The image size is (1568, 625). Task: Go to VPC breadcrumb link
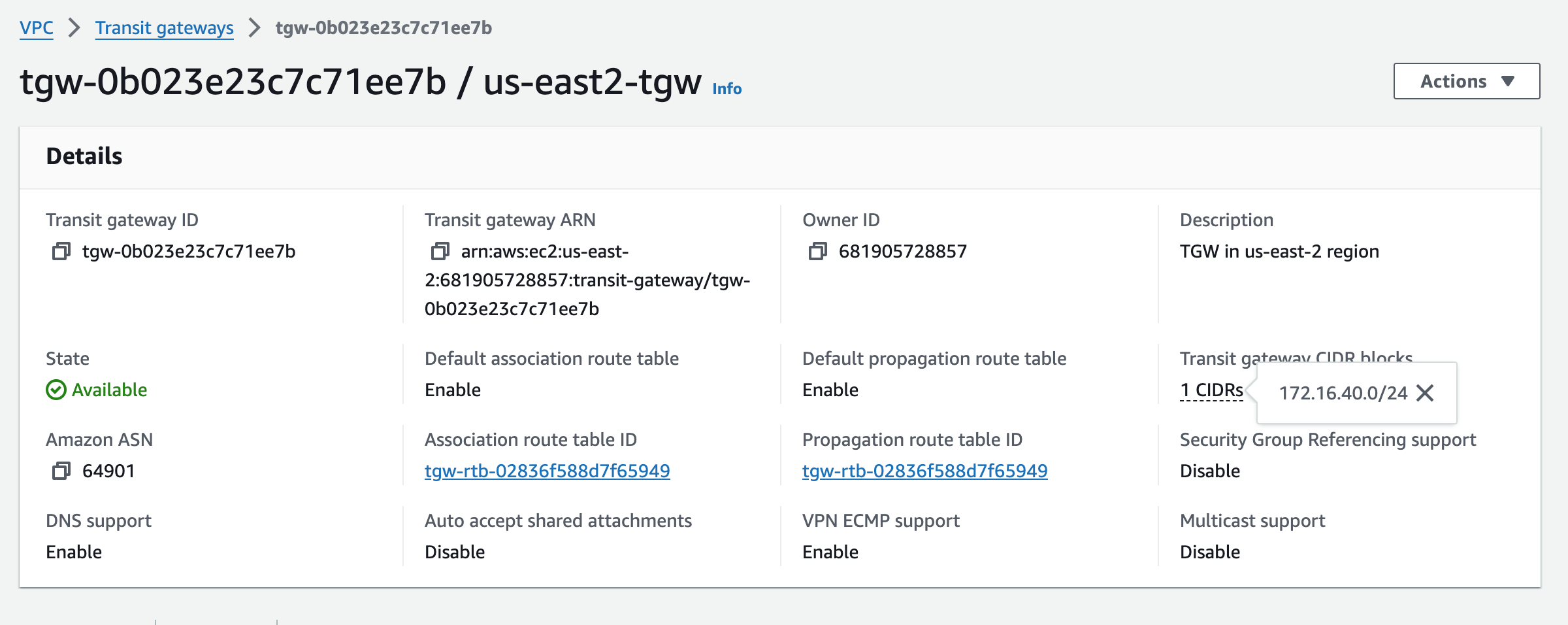click(x=37, y=28)
